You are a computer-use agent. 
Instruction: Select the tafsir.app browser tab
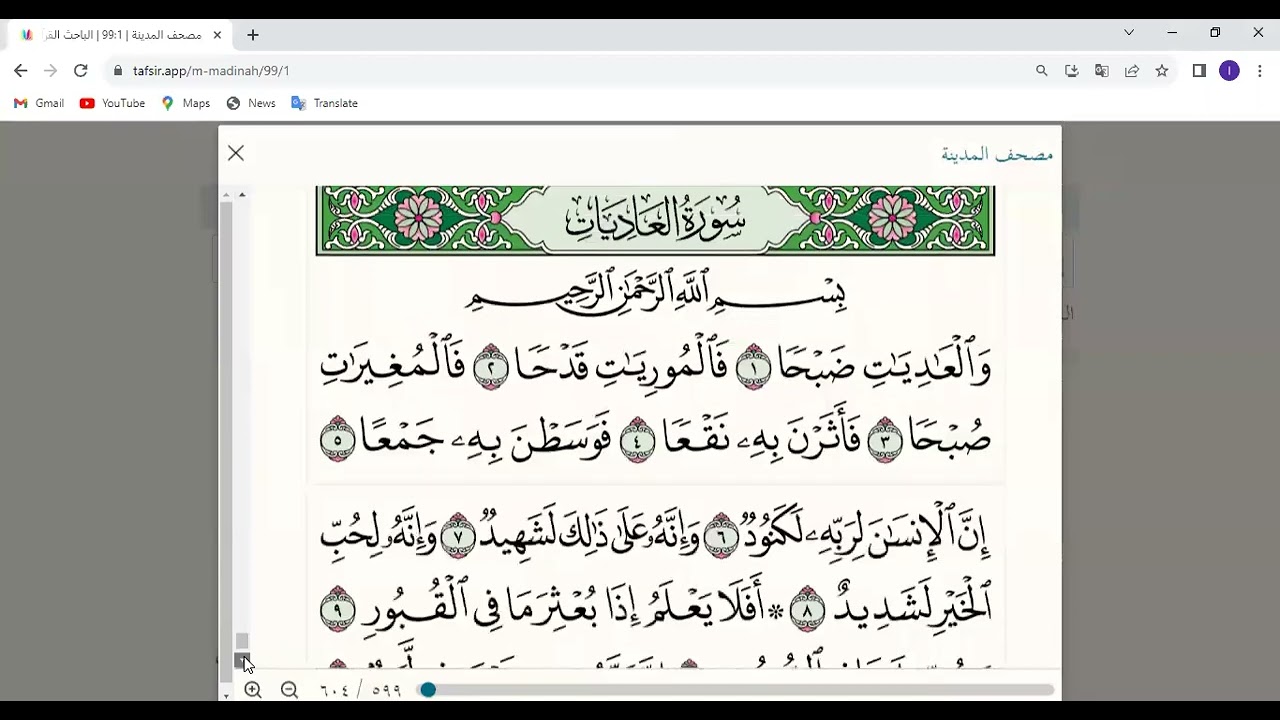tap(122, 34)
